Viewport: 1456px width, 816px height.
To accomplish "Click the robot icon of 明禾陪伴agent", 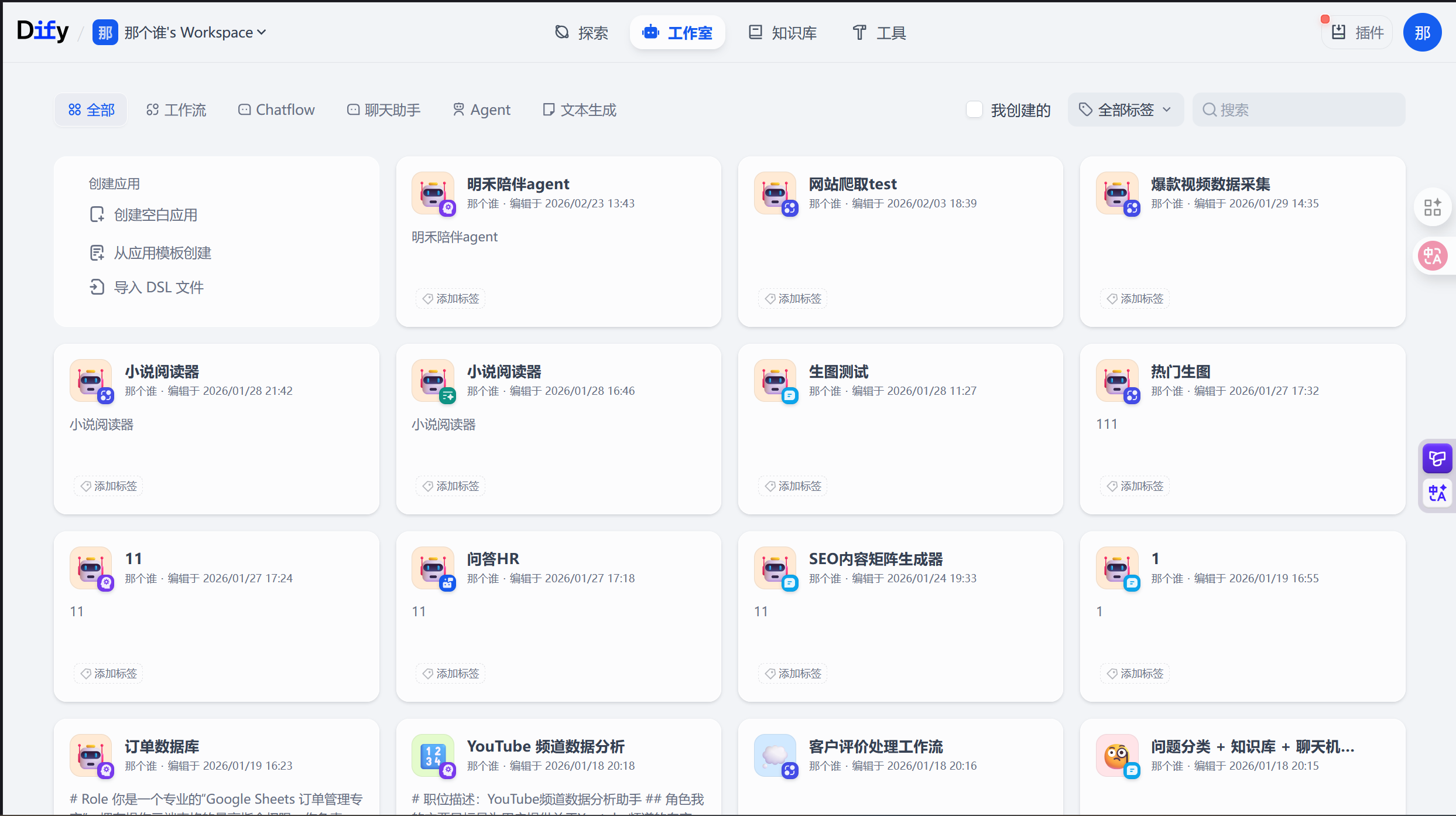I will pyautogui.click(x=433, y=193).
